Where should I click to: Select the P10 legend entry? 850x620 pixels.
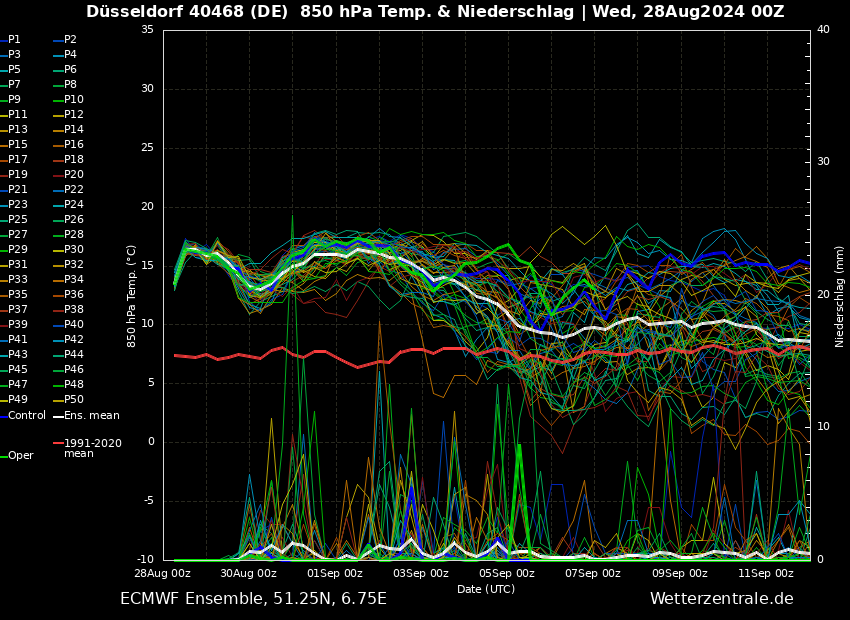coord(74,100)
